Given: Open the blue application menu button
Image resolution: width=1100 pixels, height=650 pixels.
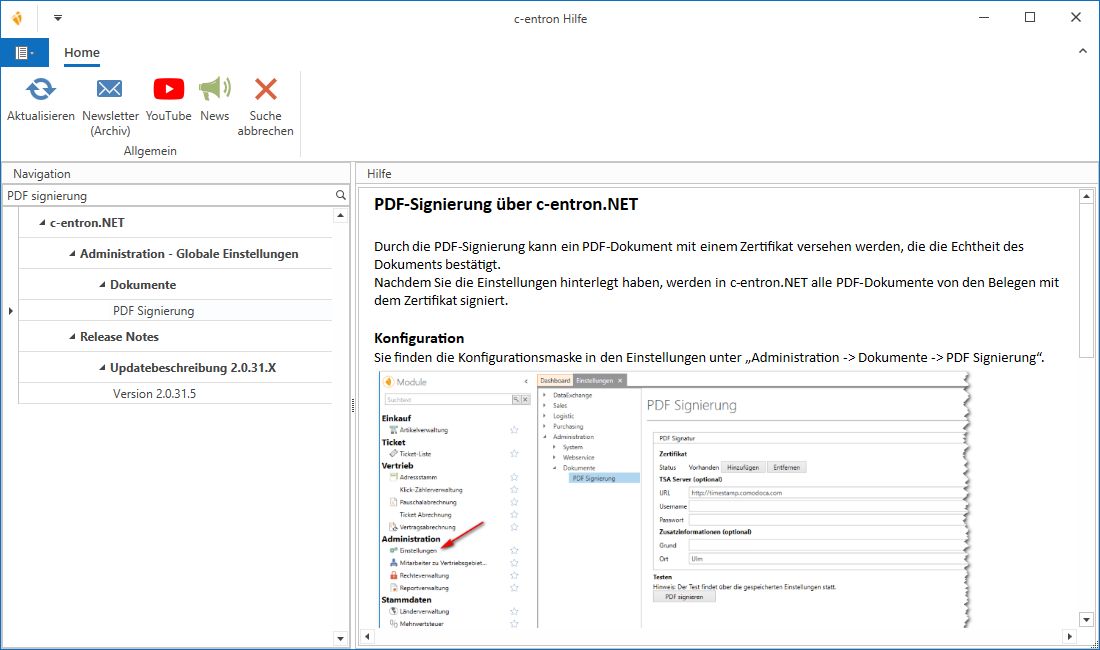Looking at the screenshot, I should point(24,53).
